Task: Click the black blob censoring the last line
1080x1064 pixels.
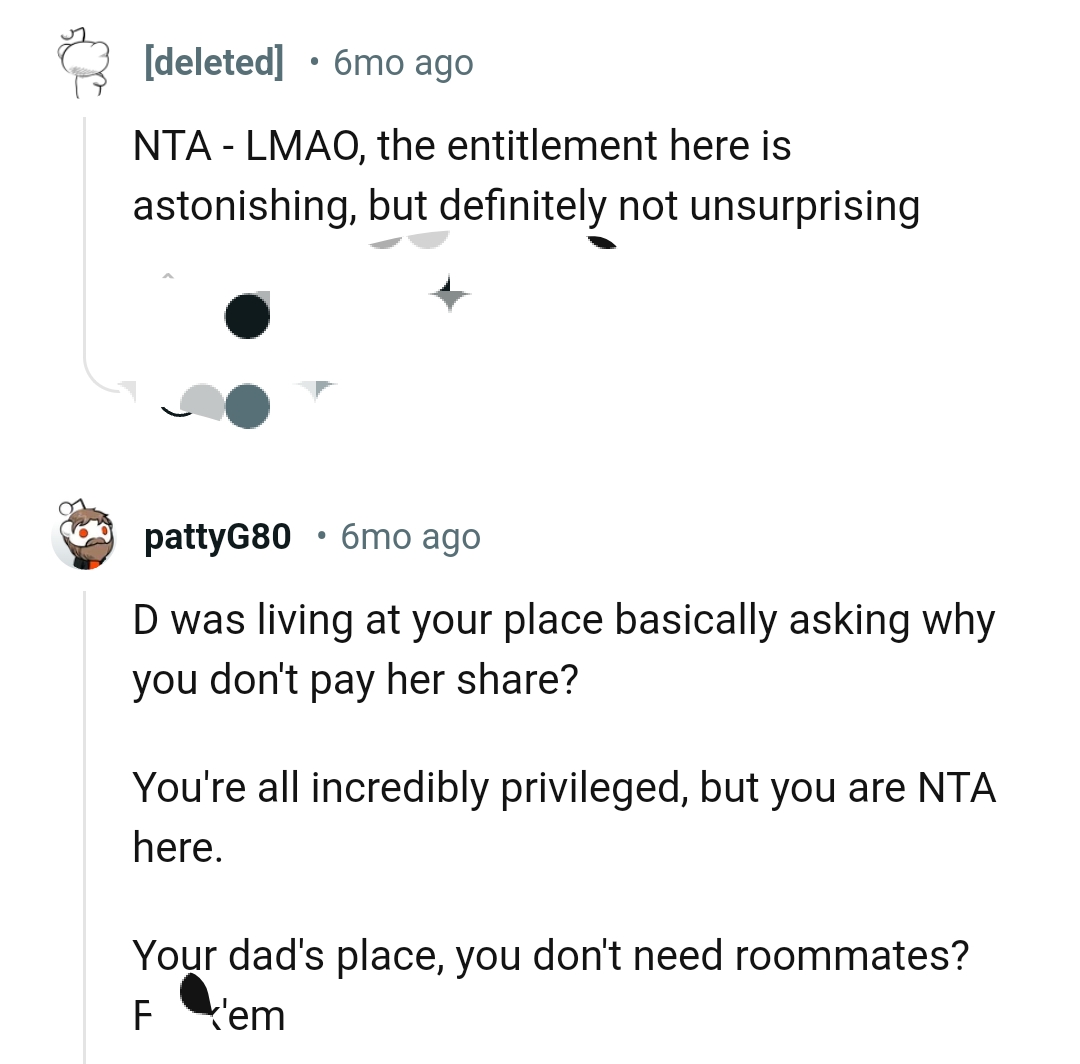Action: [x=195, y=995]
